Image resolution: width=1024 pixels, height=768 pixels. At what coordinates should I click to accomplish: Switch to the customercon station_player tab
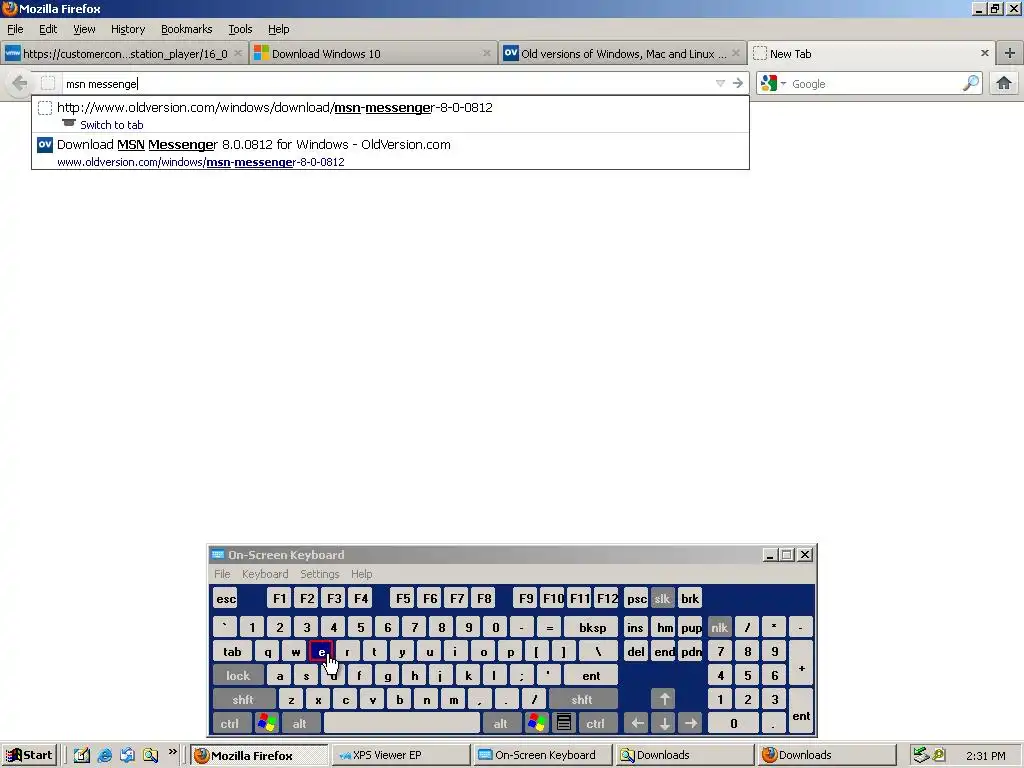click(x=124, y=54)
